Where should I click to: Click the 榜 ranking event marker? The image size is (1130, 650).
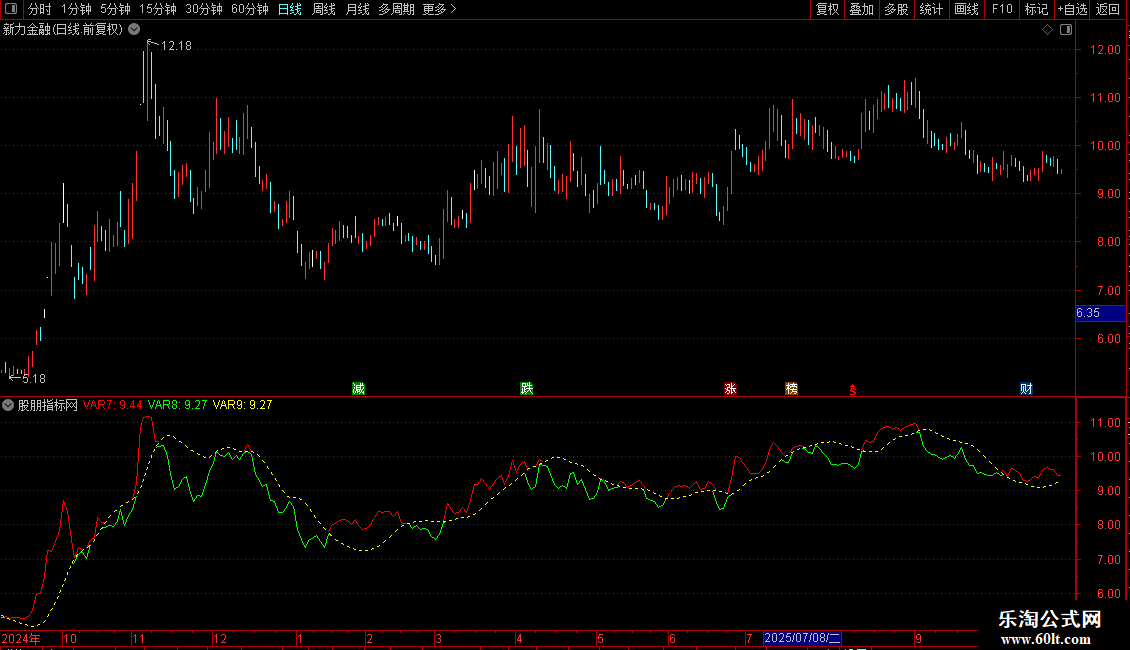point(791,388)
